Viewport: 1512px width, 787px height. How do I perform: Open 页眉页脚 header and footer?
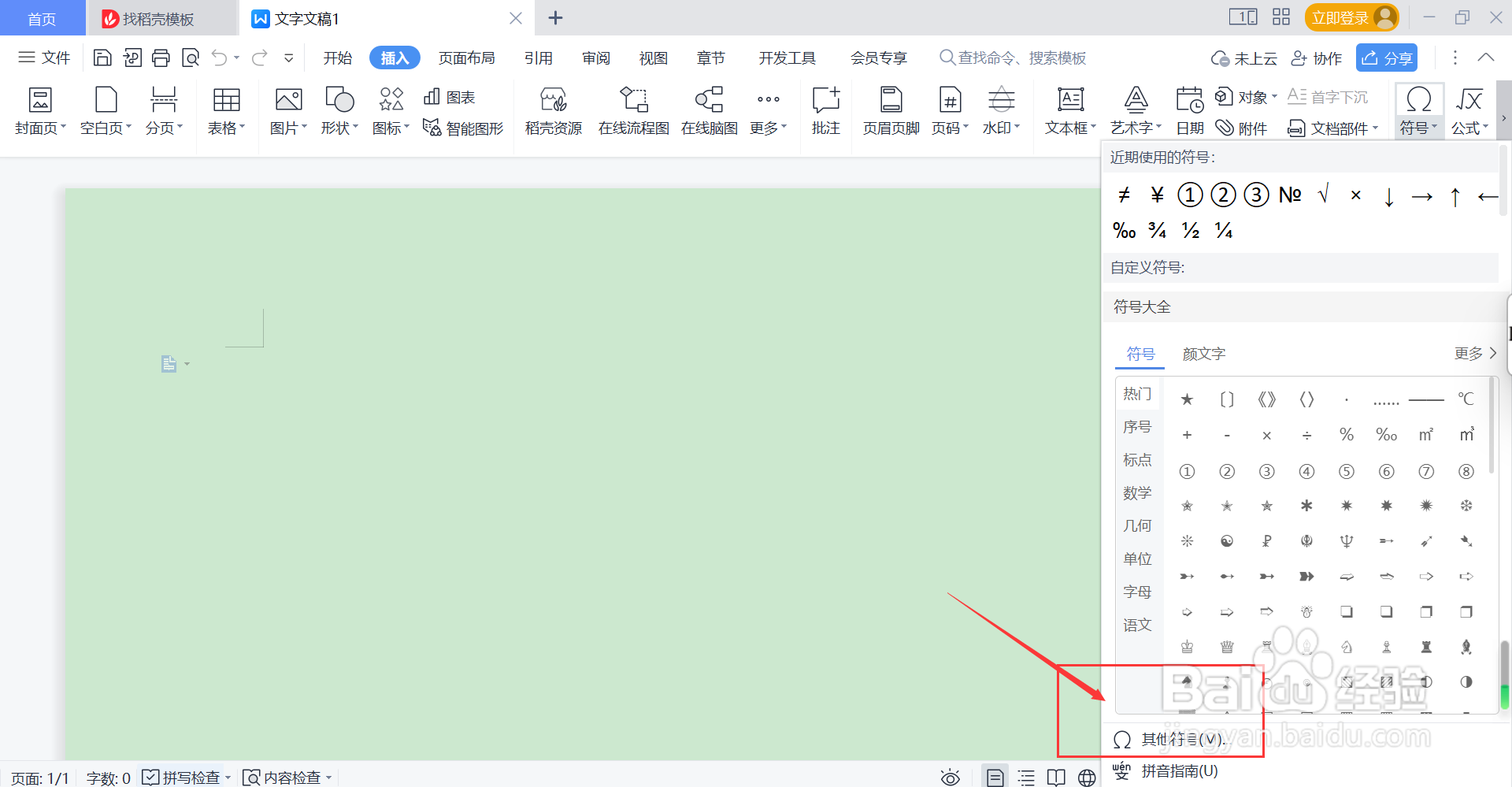tap(891, 110)
